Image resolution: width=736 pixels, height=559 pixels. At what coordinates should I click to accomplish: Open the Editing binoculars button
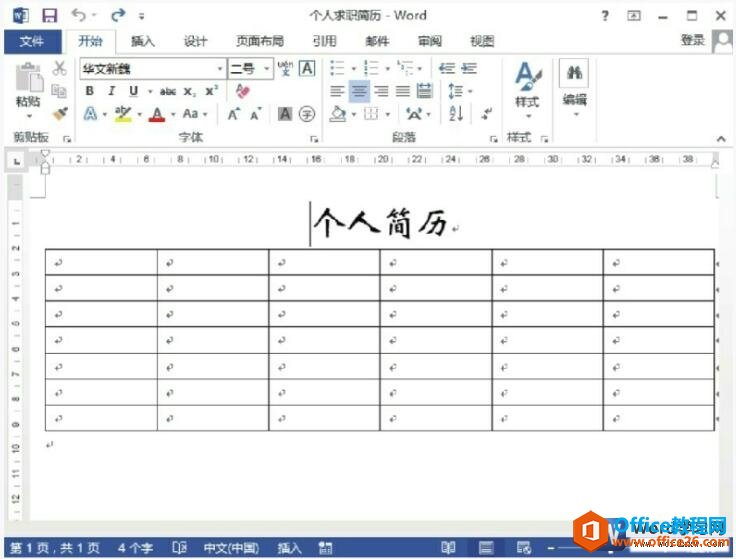[574, 73]
